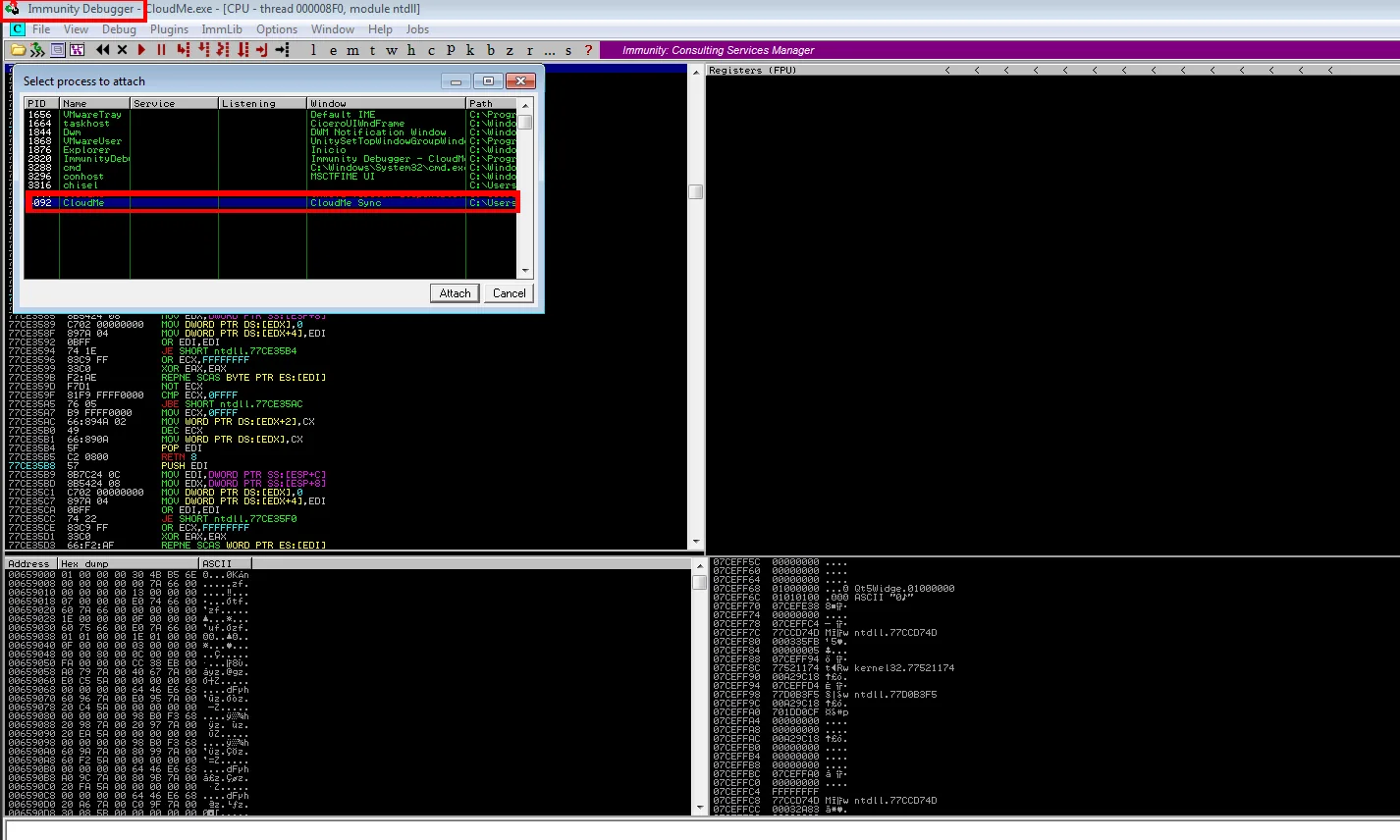Image resolution: width=1400 pixels, height=840 pixels.
Task: Select the chisel process row
Action: (271, 184)
